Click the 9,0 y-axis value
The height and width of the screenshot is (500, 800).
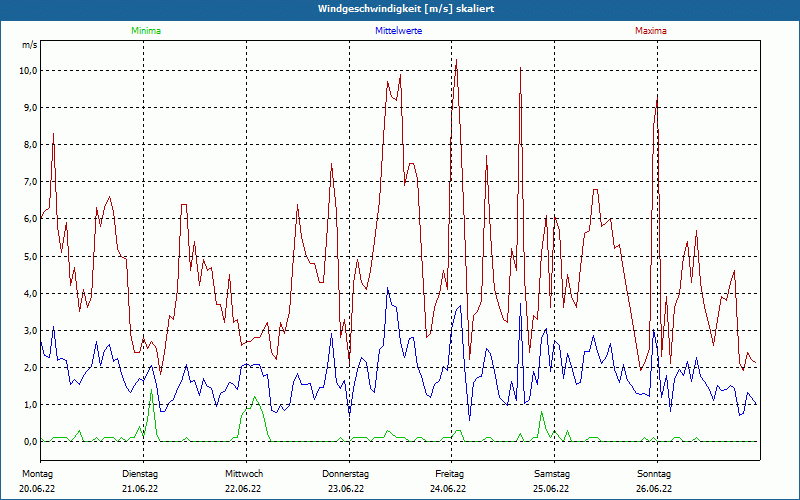30,108
